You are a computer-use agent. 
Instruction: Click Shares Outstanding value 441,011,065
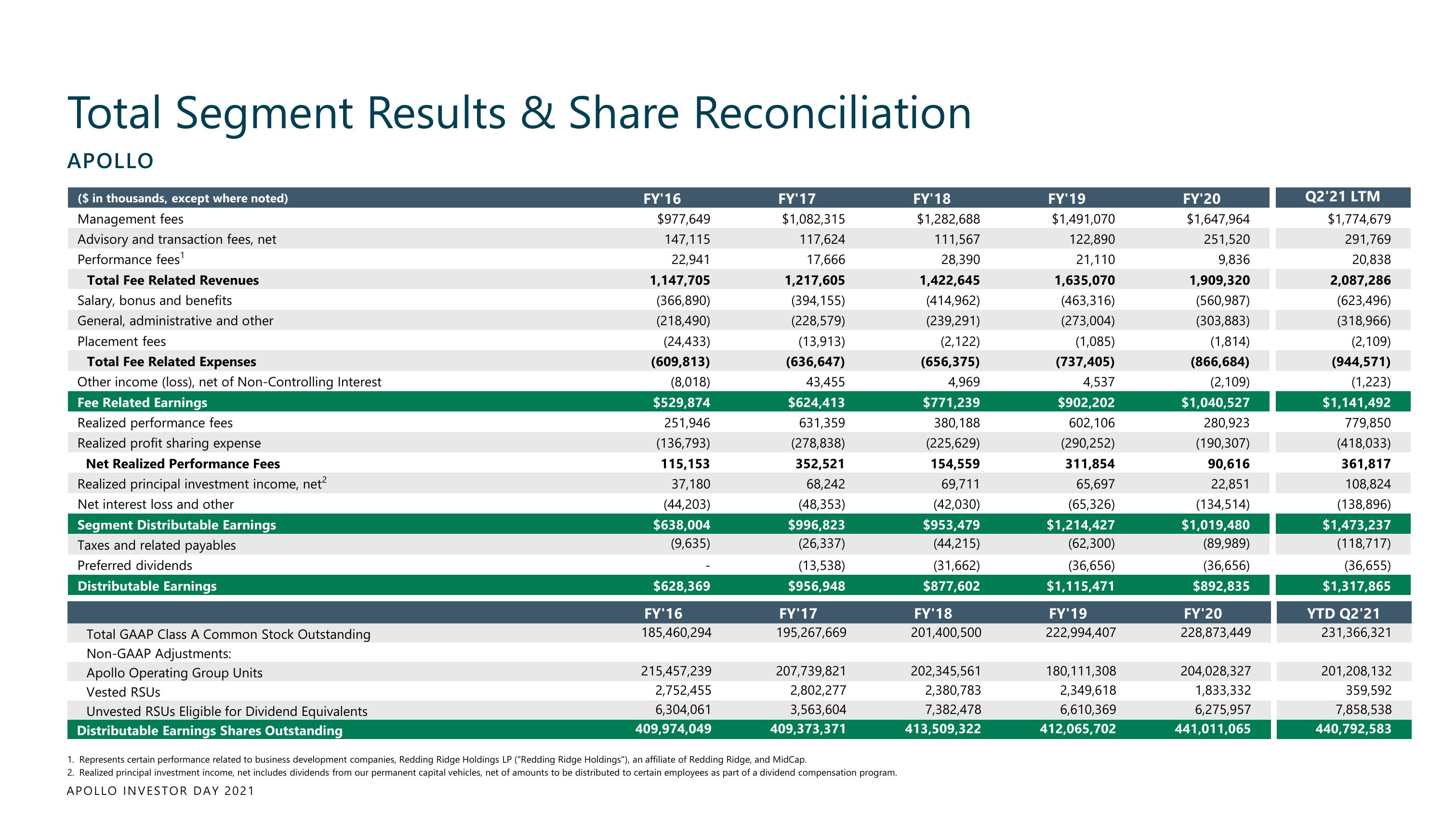point(1212,729)
